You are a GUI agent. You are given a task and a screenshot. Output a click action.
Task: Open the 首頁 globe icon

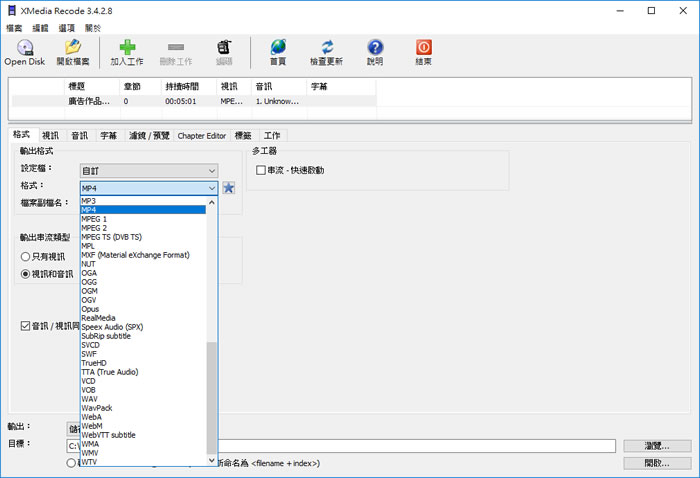pyautogui.click(x=278, y=47)
